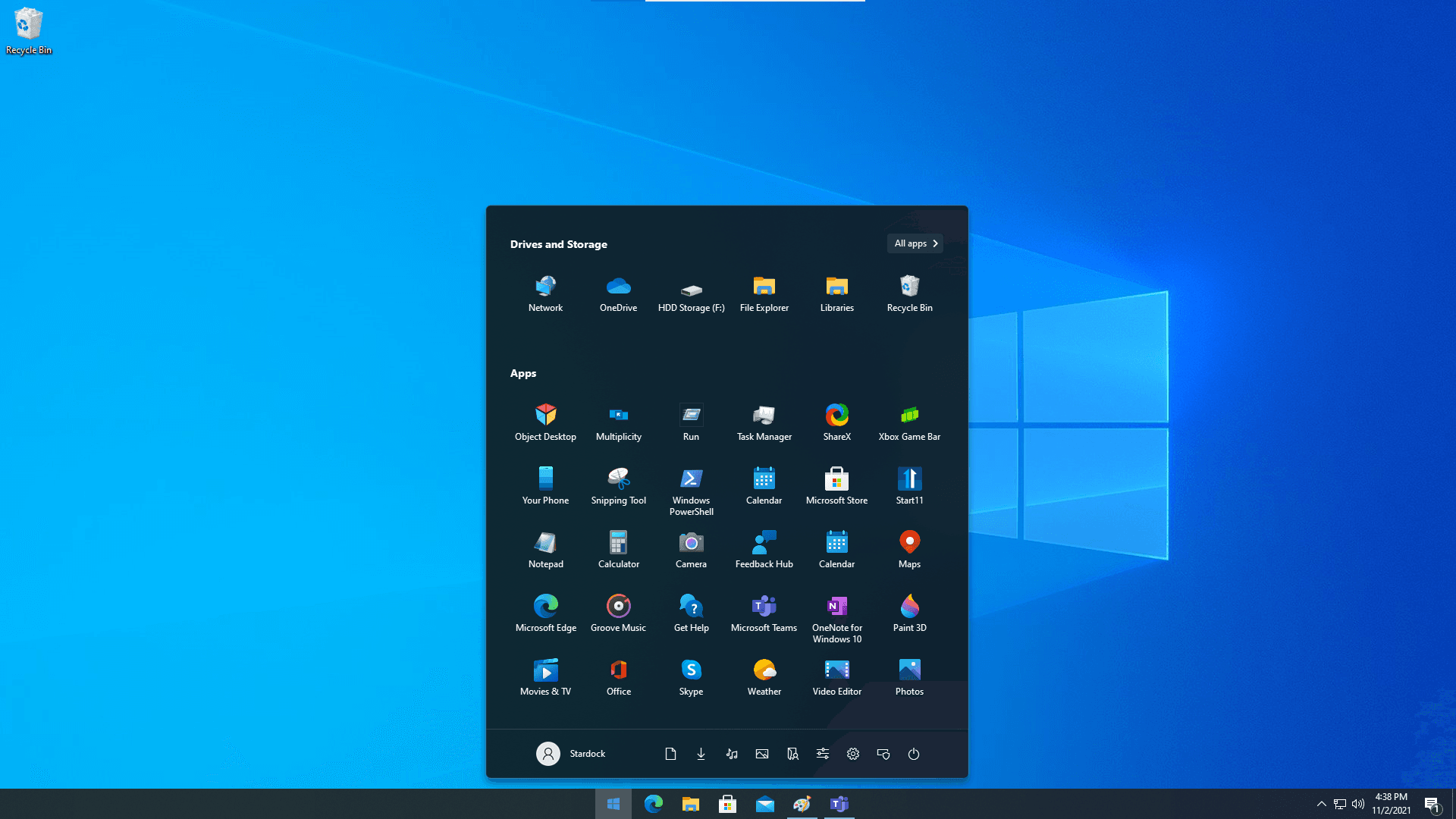Launch Multiplicity from the Apps section
The image size is (1456, 819).
point(618,422)
